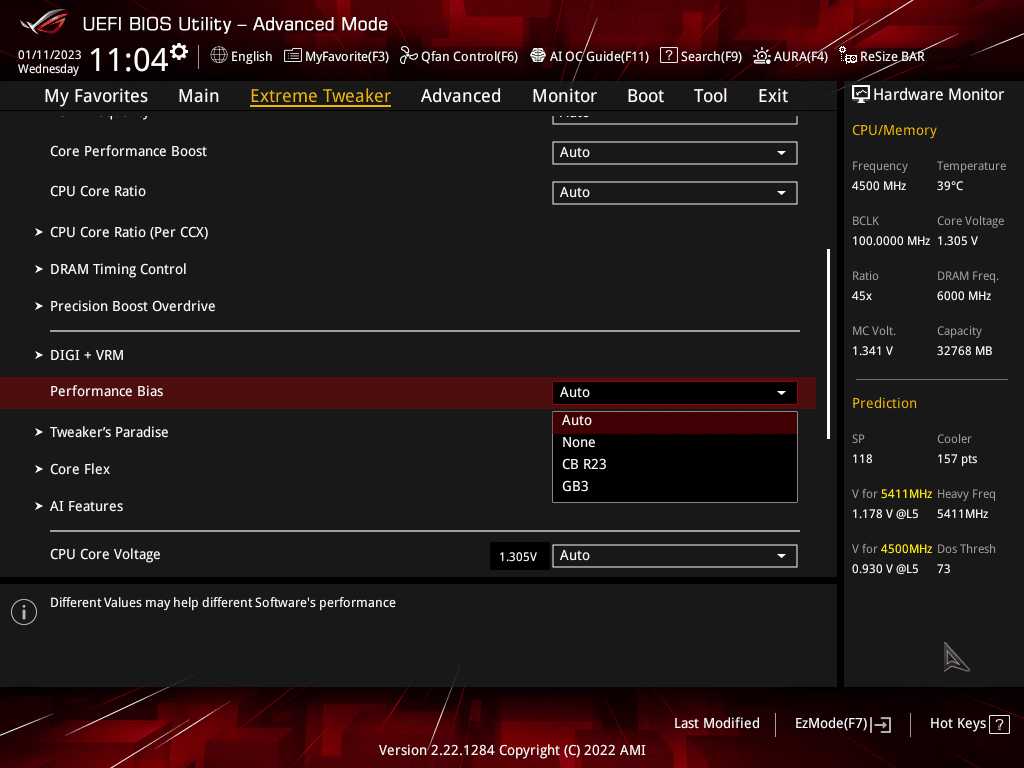The image size is (1024, 768).
Task: Switch to the My Favorites tab
Action: coord(96,96)
